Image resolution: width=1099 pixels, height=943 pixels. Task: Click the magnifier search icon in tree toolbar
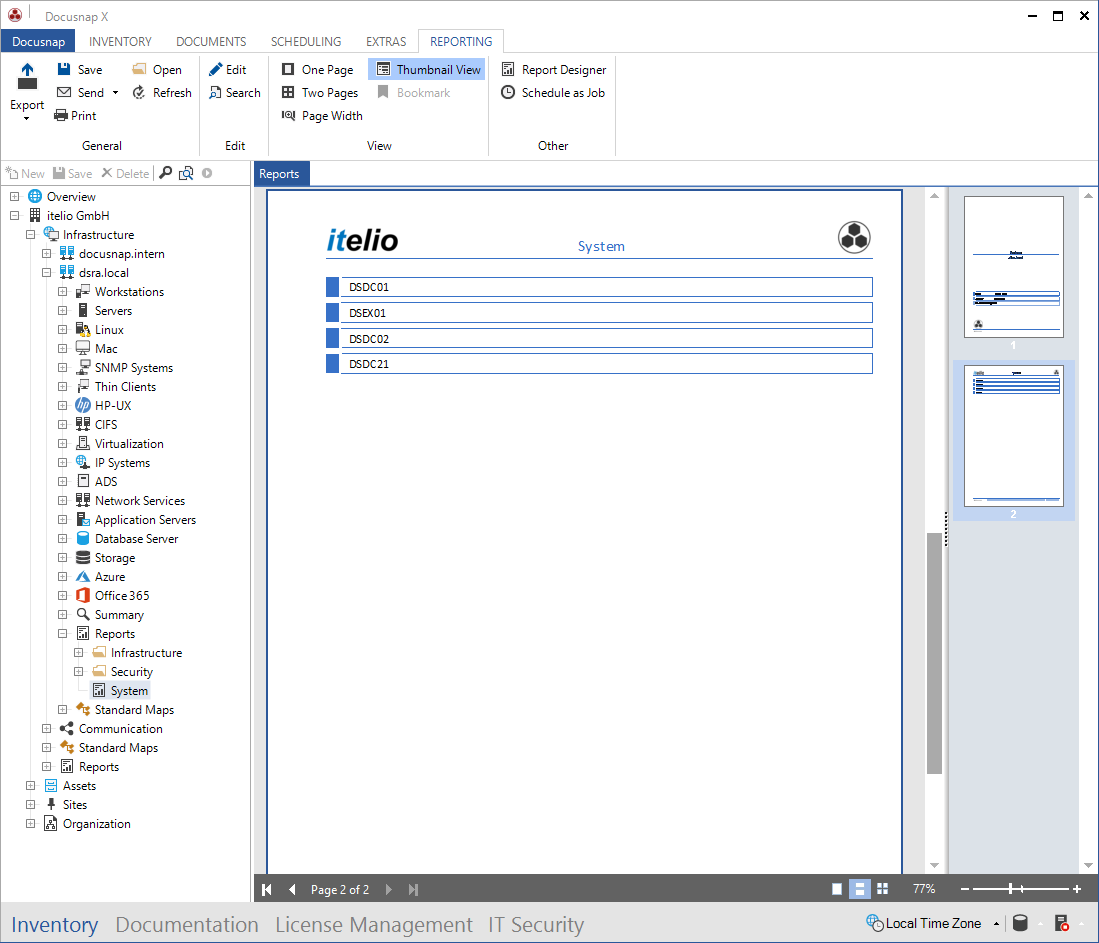(x=166, y=173)
